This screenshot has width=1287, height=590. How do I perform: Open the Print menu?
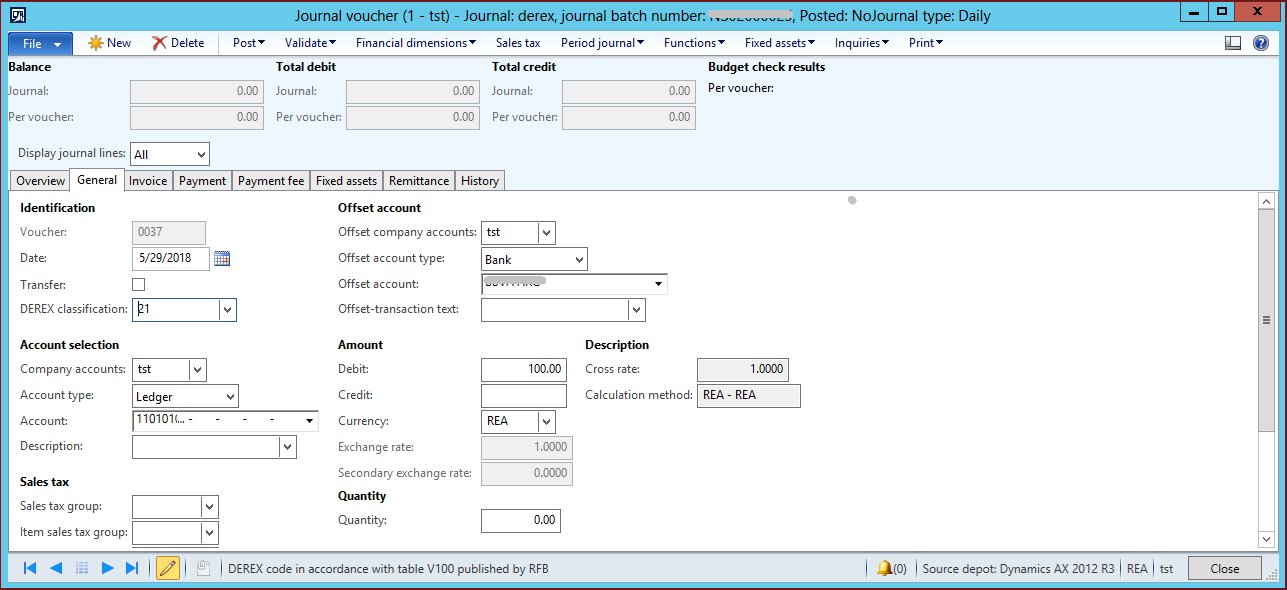[925, 43]
